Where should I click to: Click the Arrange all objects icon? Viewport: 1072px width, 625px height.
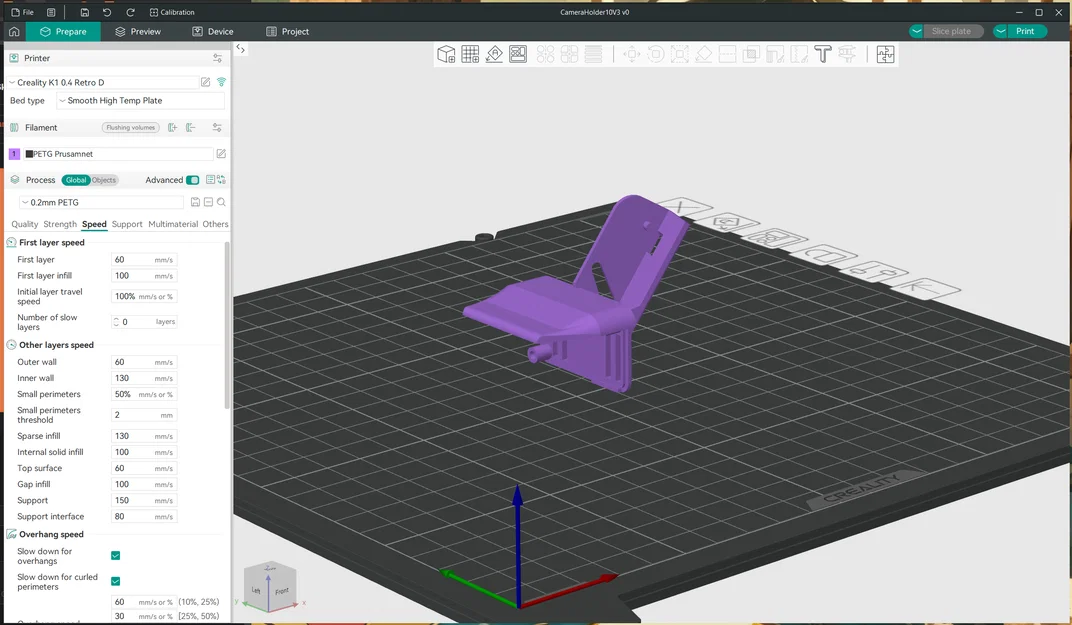coord(518,54)
